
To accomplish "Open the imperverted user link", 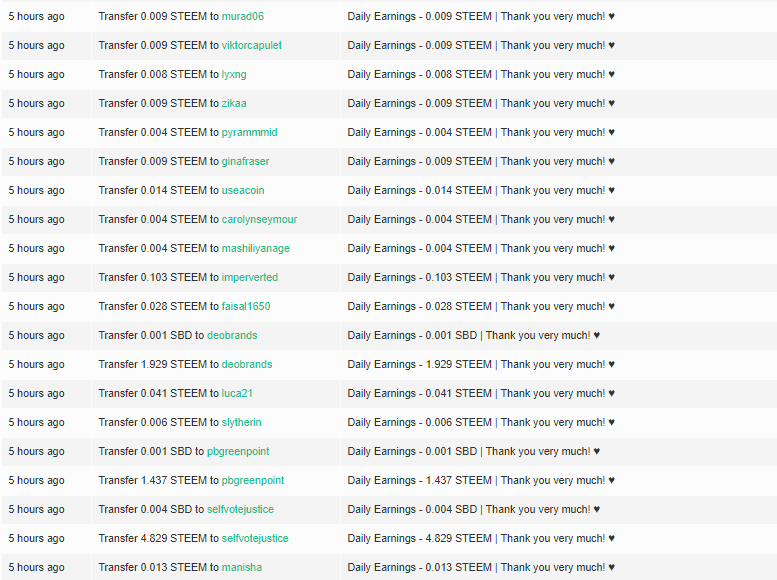I will [250, 278].
